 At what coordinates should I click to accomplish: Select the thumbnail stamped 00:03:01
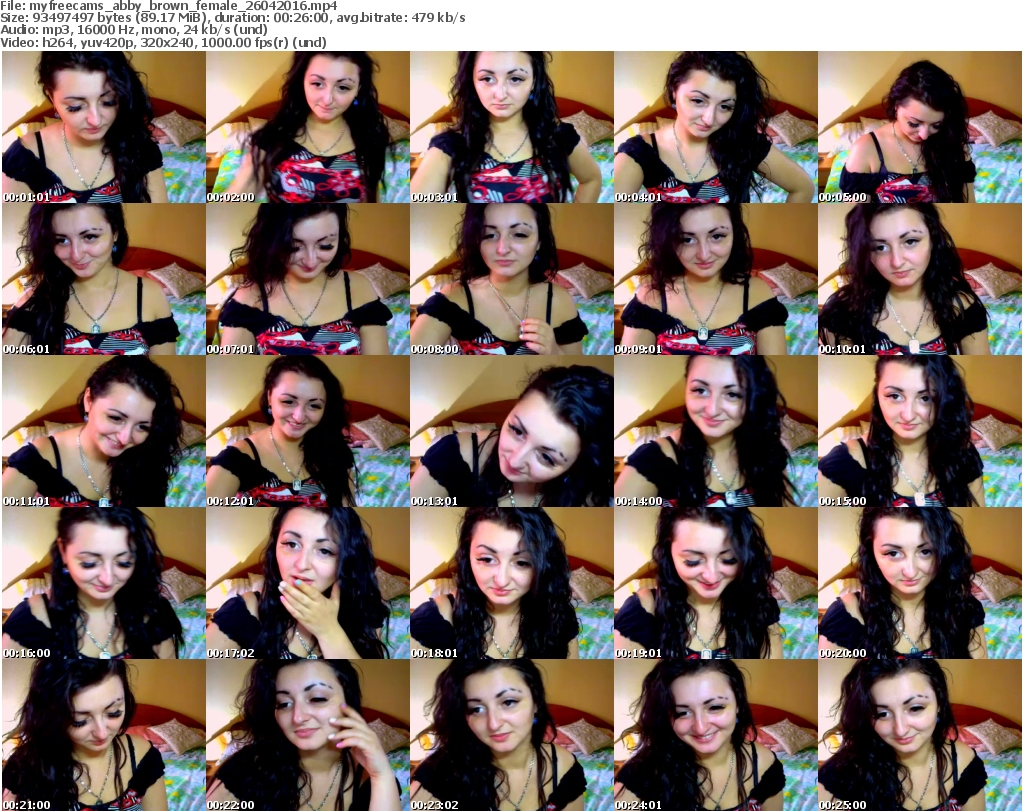pos(512,127)
